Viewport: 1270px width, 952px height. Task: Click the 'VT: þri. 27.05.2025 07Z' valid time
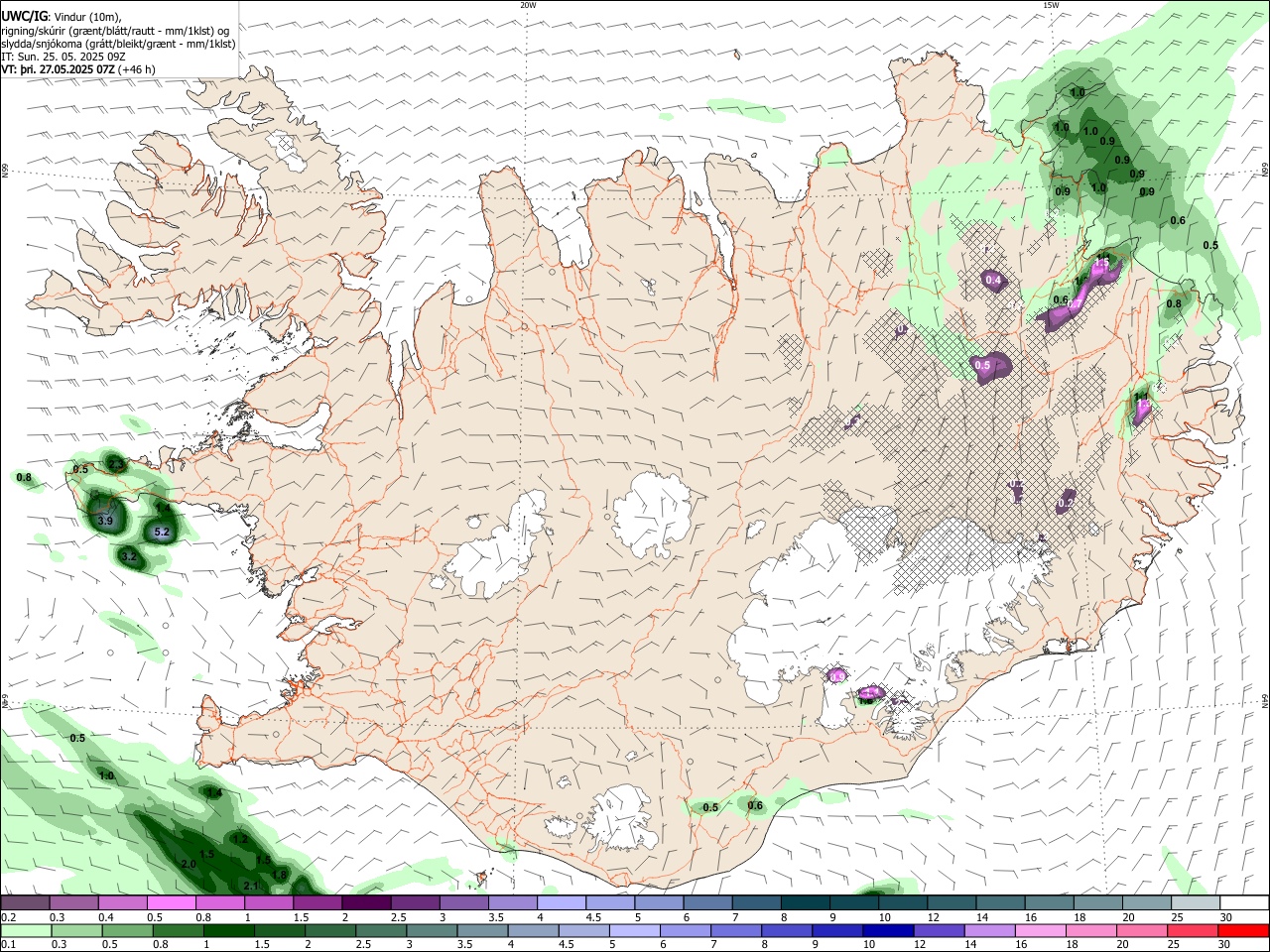click(x=58, y=69)
